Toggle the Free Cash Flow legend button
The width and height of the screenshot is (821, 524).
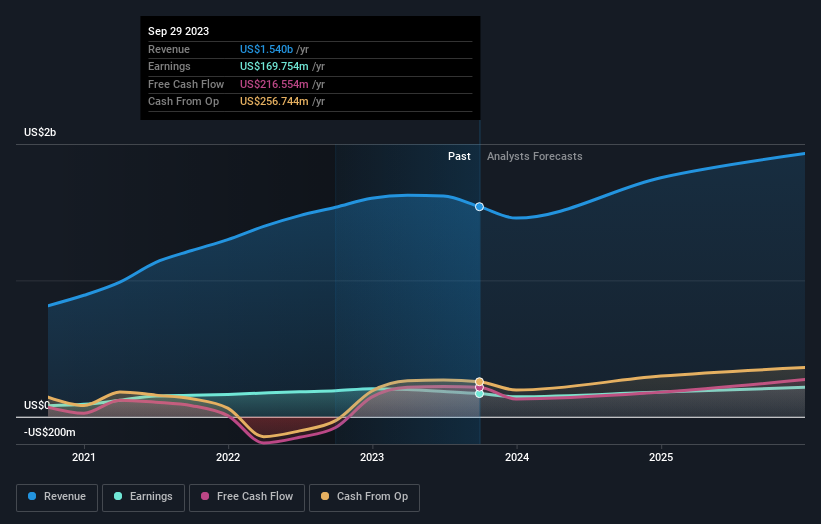pos(247,497)
